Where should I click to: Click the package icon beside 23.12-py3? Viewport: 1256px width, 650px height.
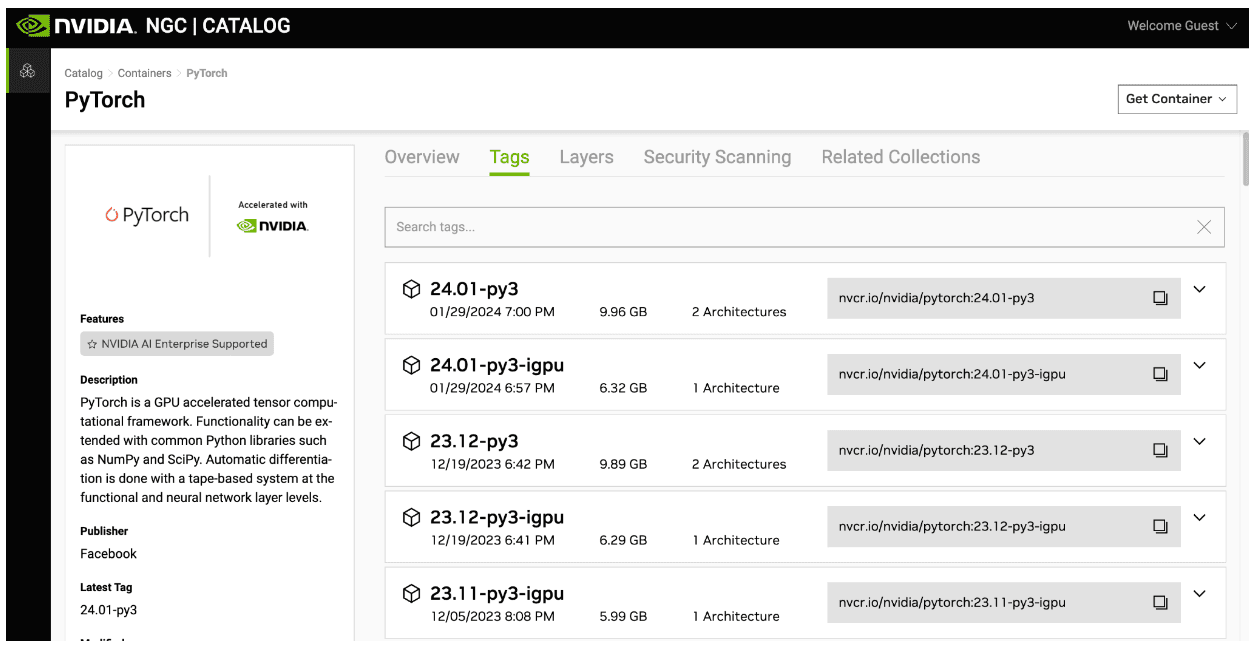coord(411,441)
